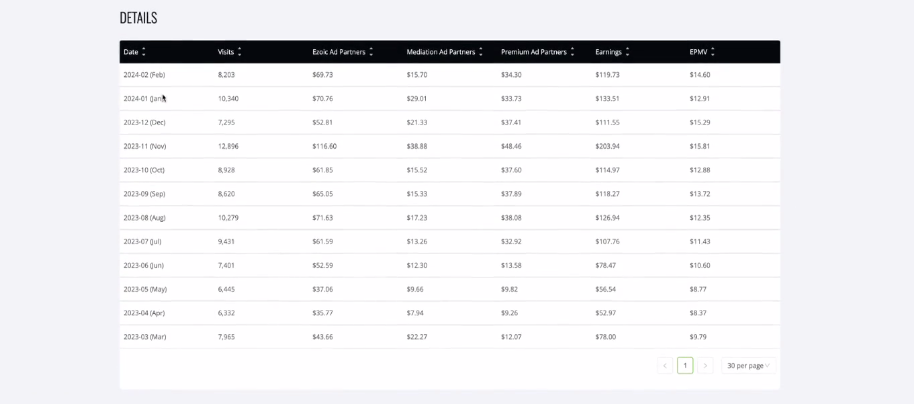This screenshot has height=404, width=914.
Task: Select the 2023-08 (Aug) date cell
Action: (145, 217)
